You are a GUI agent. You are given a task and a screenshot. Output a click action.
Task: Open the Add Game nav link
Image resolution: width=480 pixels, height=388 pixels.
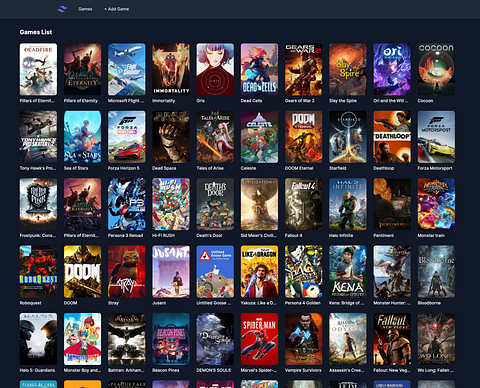pos(117,9)
